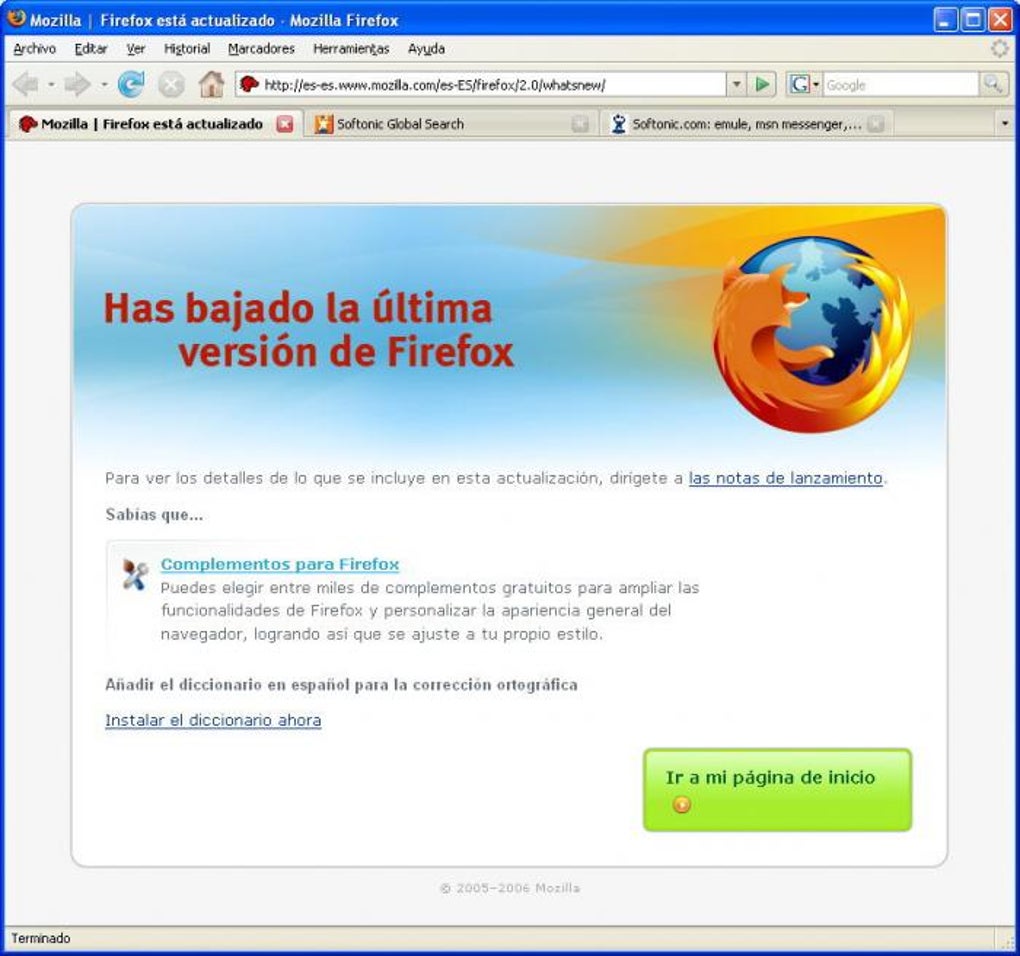
Task: Choose search engine via Google dropdown
Action: coord(804,85)
